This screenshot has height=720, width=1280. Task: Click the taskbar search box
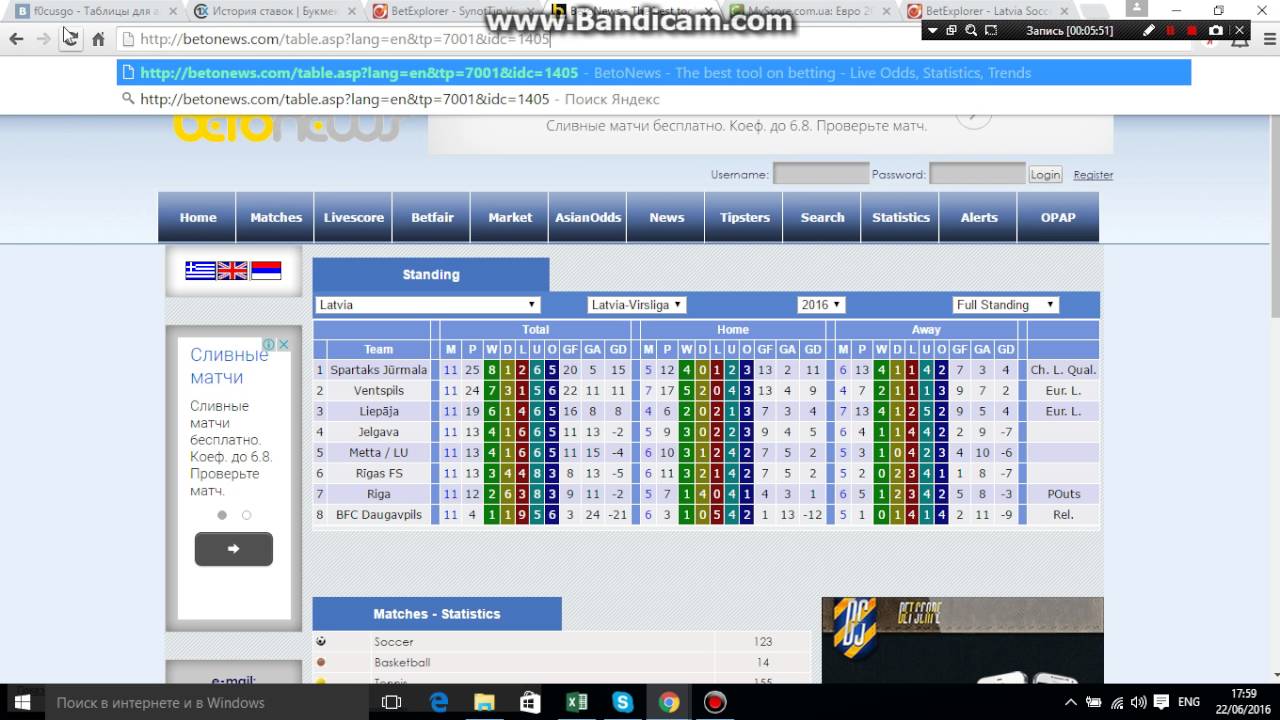coord(207,702)
